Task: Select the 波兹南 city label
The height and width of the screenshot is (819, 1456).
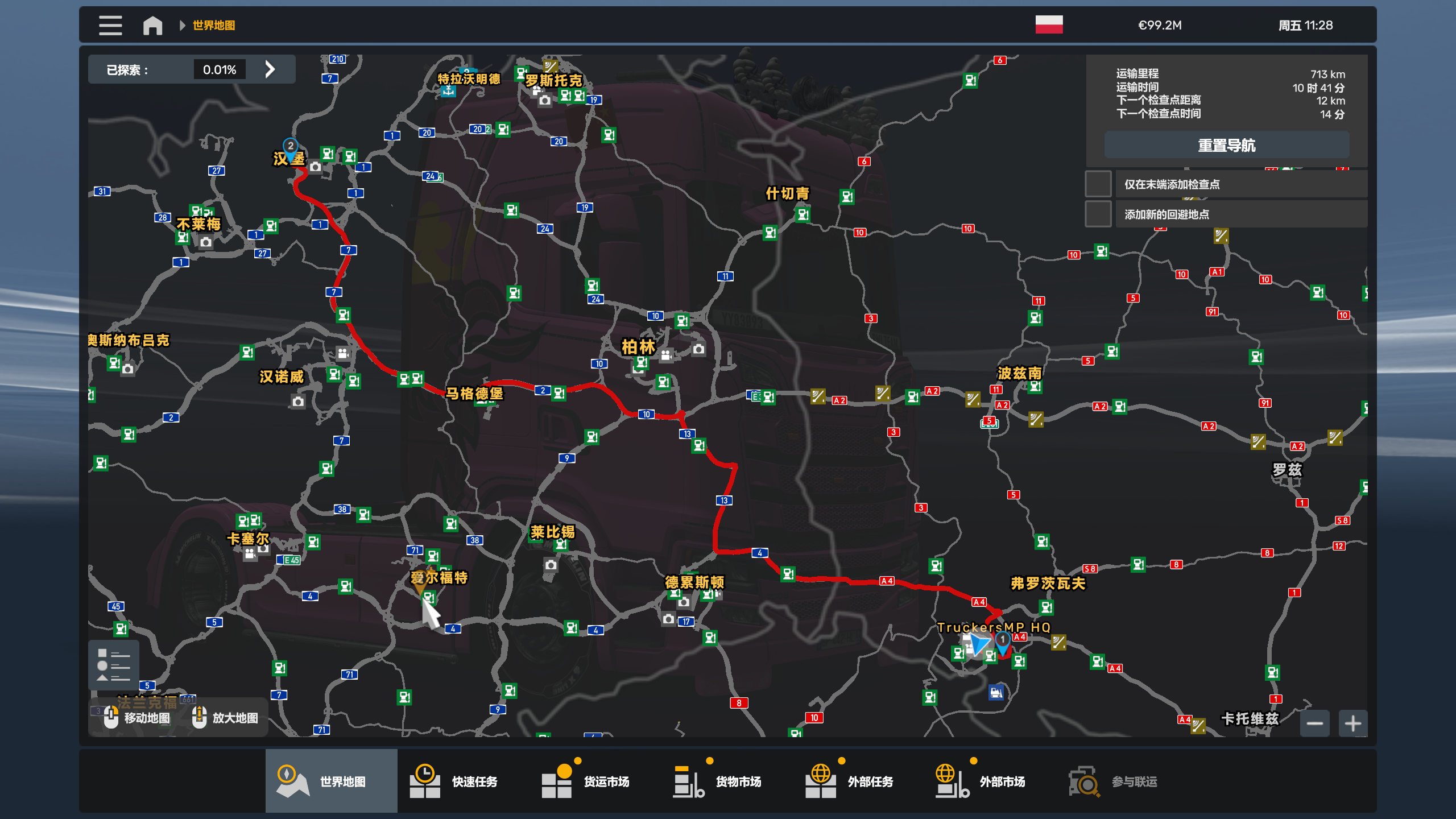Action: coord(1020,373)
